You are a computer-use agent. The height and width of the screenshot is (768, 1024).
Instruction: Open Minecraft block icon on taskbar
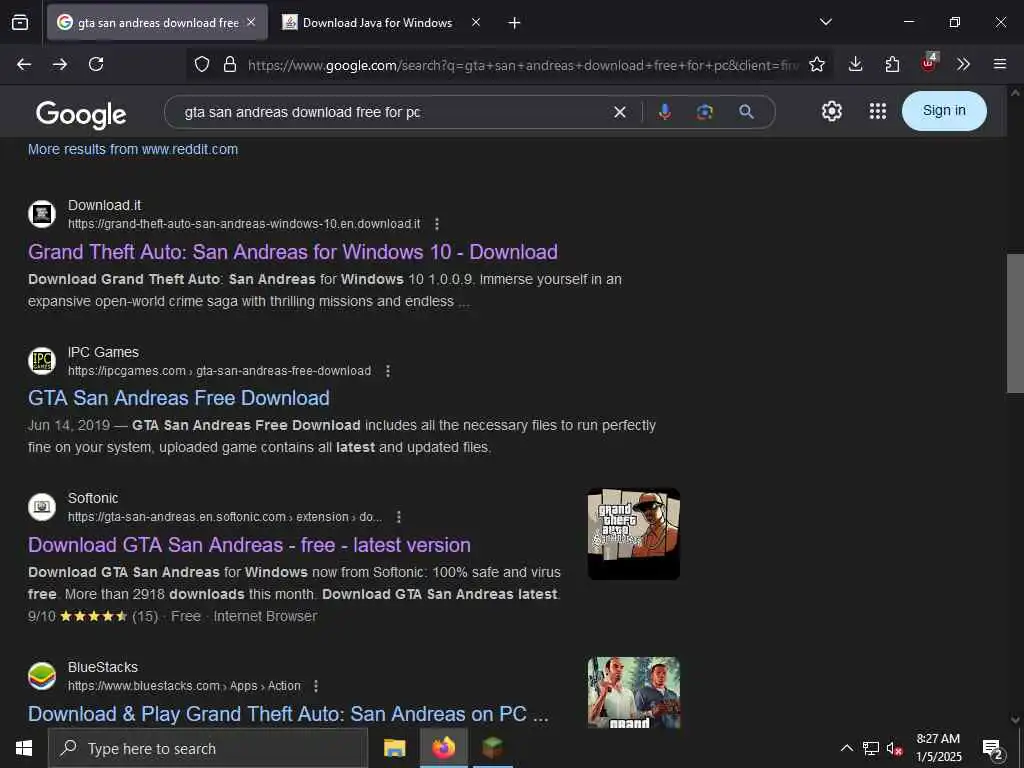493,748
